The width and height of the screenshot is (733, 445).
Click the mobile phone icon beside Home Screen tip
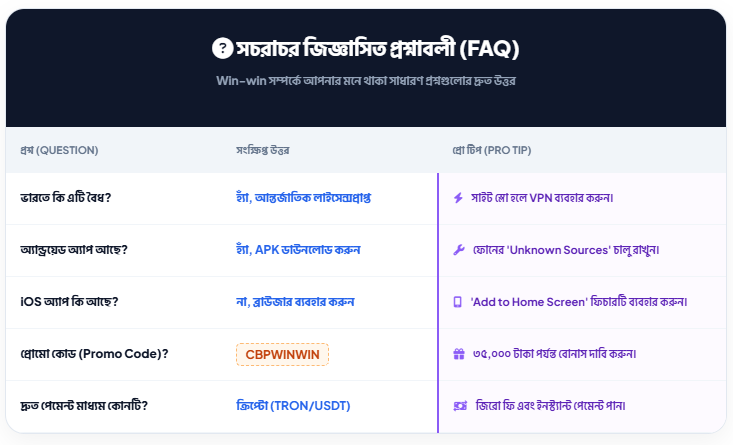(x=458, y=301)
